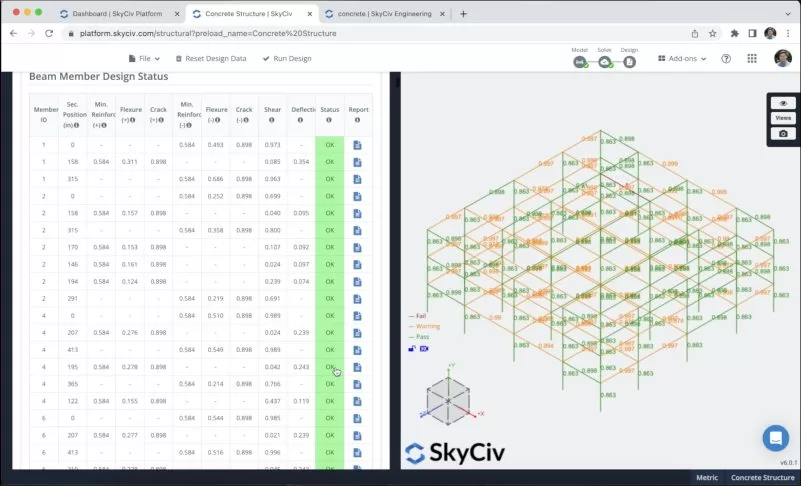This screenshot has height=486, width=801.
Task: Close the Dashboard | SkyCiv Platform tab
Action: 177,14
